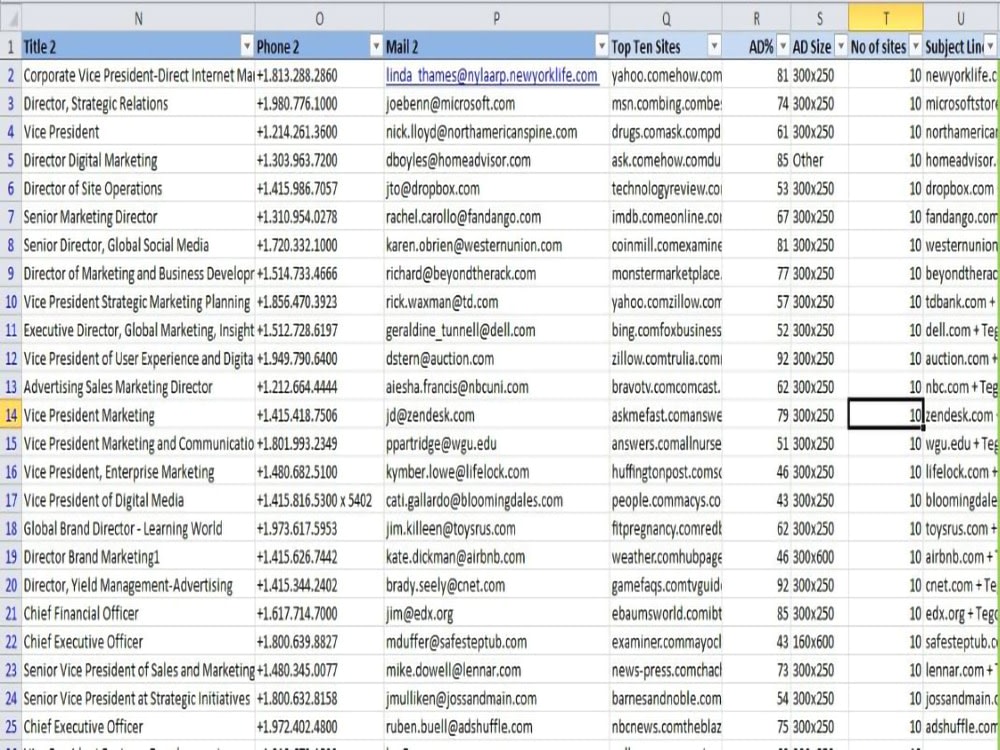Open the Title 2 filter dropdown
The image size is (1000, 750).
click(248, 47)
